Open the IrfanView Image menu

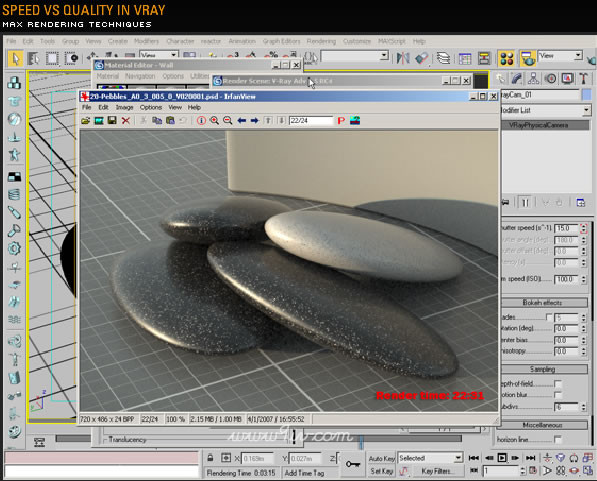coord(125,107)
